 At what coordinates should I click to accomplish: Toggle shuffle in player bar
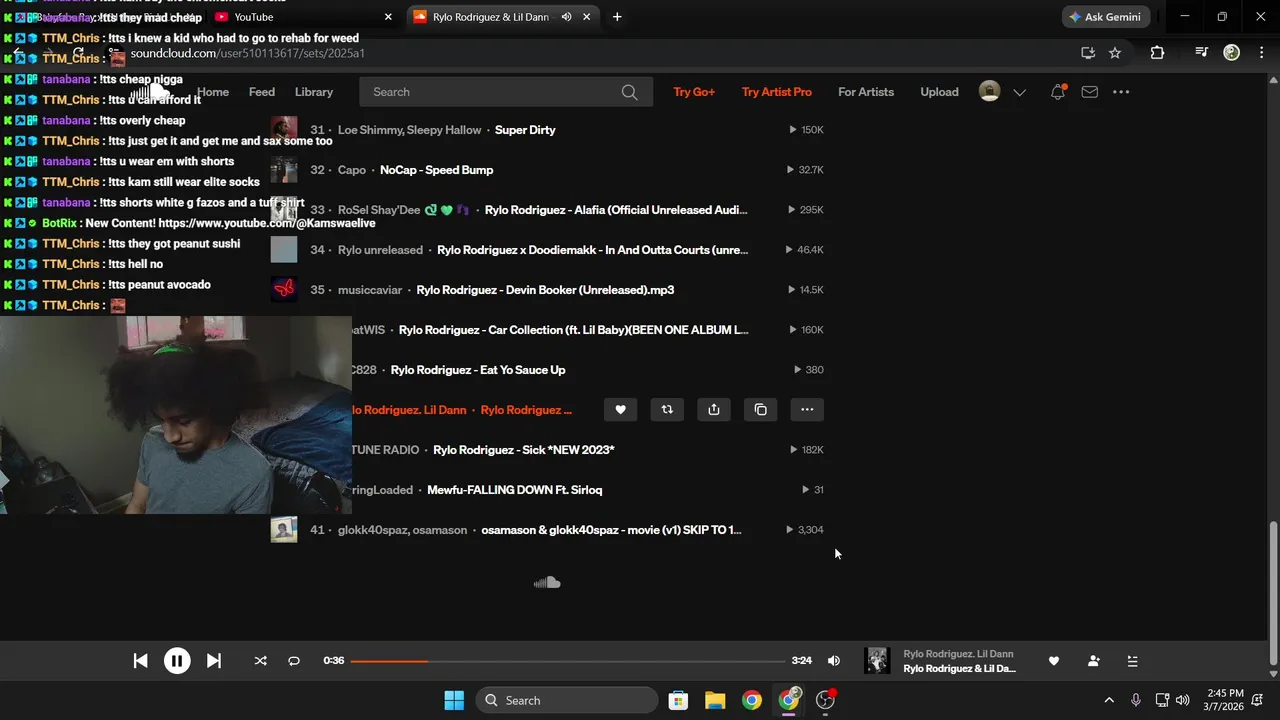click(x=260, y=661)
